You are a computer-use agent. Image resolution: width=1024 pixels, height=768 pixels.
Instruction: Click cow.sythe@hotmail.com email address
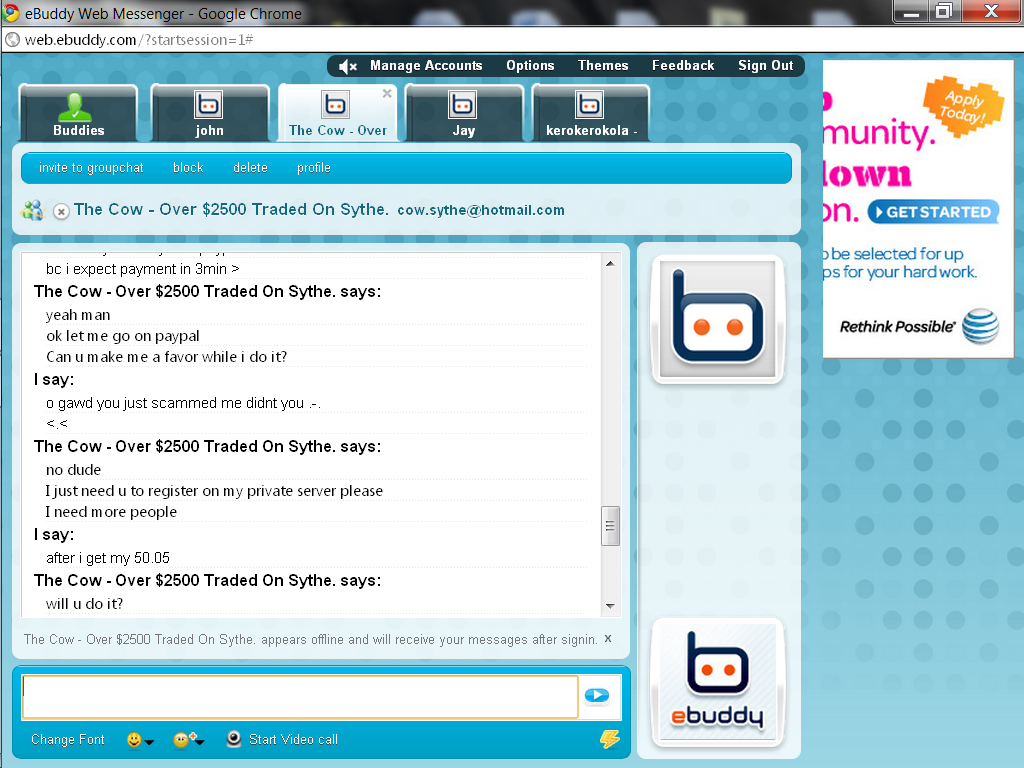481,210
